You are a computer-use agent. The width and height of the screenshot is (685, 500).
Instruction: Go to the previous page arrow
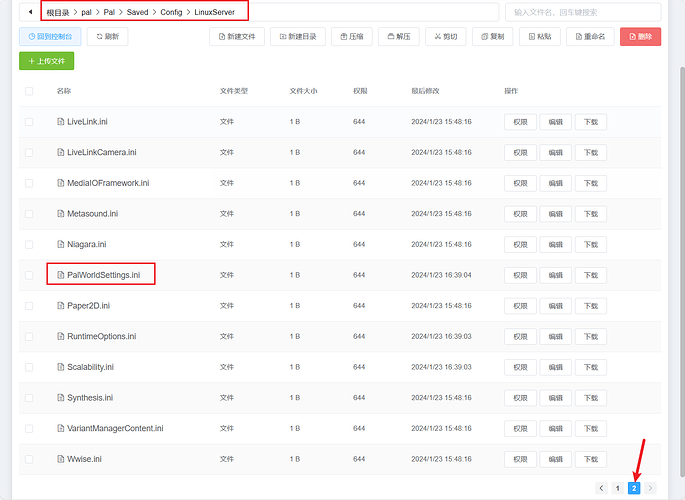601,488
